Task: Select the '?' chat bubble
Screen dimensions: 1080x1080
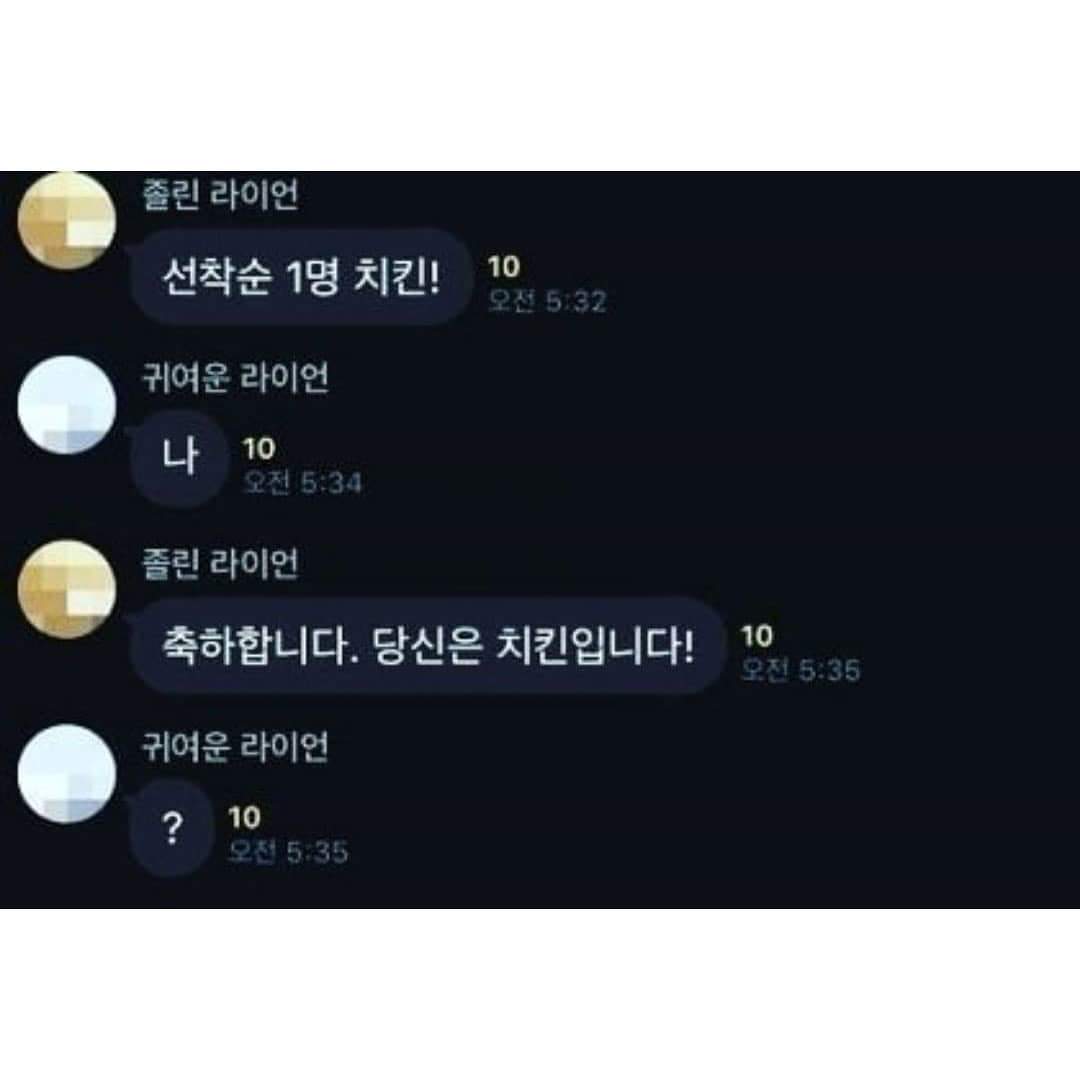Action: point(172,827)
